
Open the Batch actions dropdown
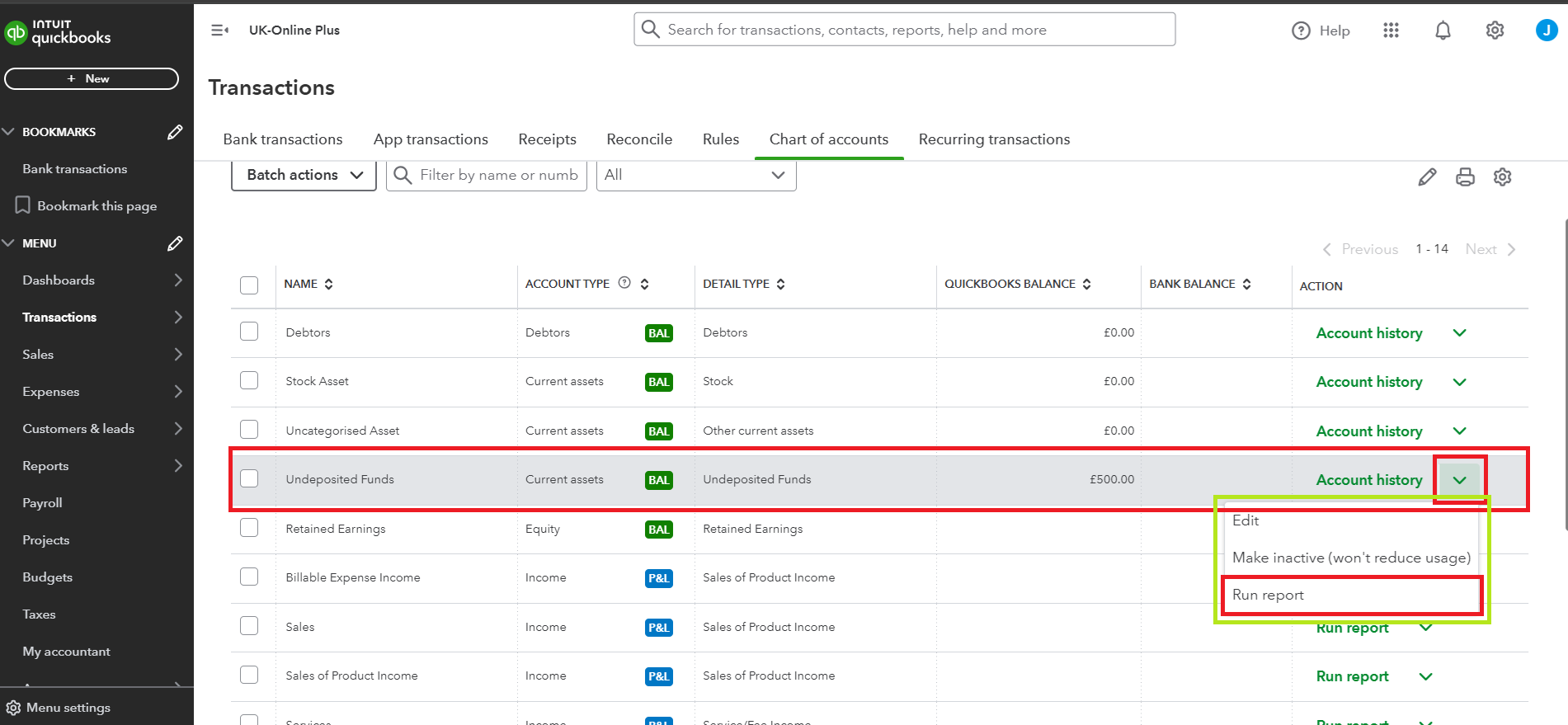tap(304, 175)
